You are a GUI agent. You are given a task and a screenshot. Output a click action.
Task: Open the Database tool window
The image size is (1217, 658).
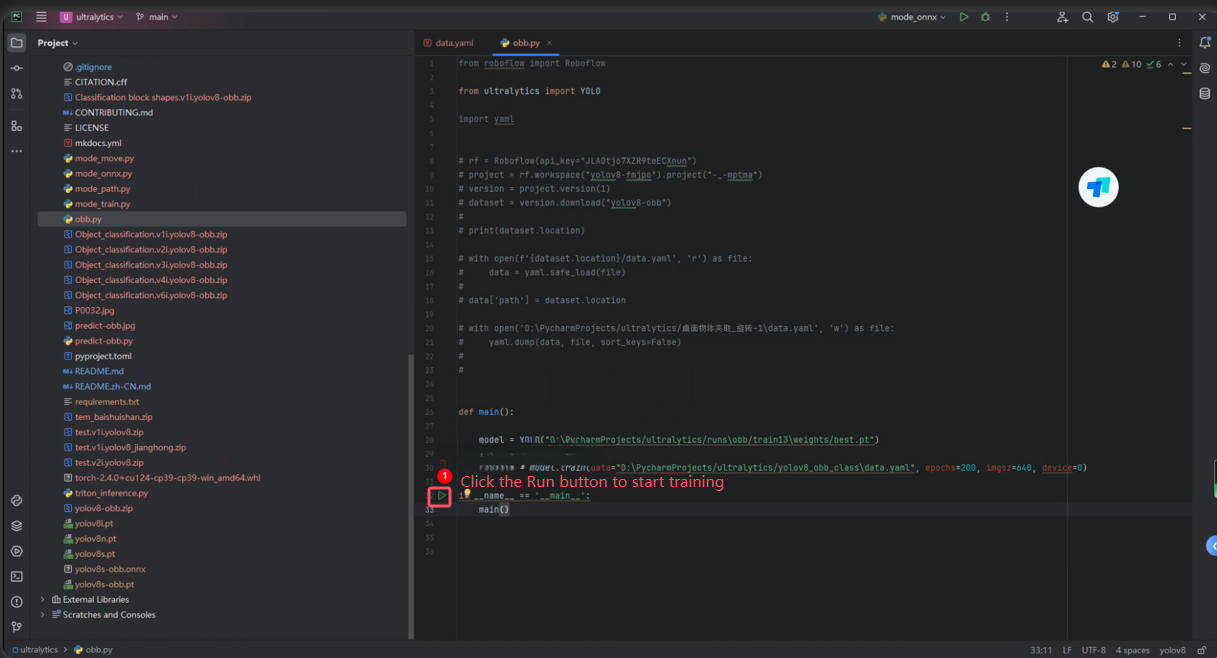pos(1205,94)
